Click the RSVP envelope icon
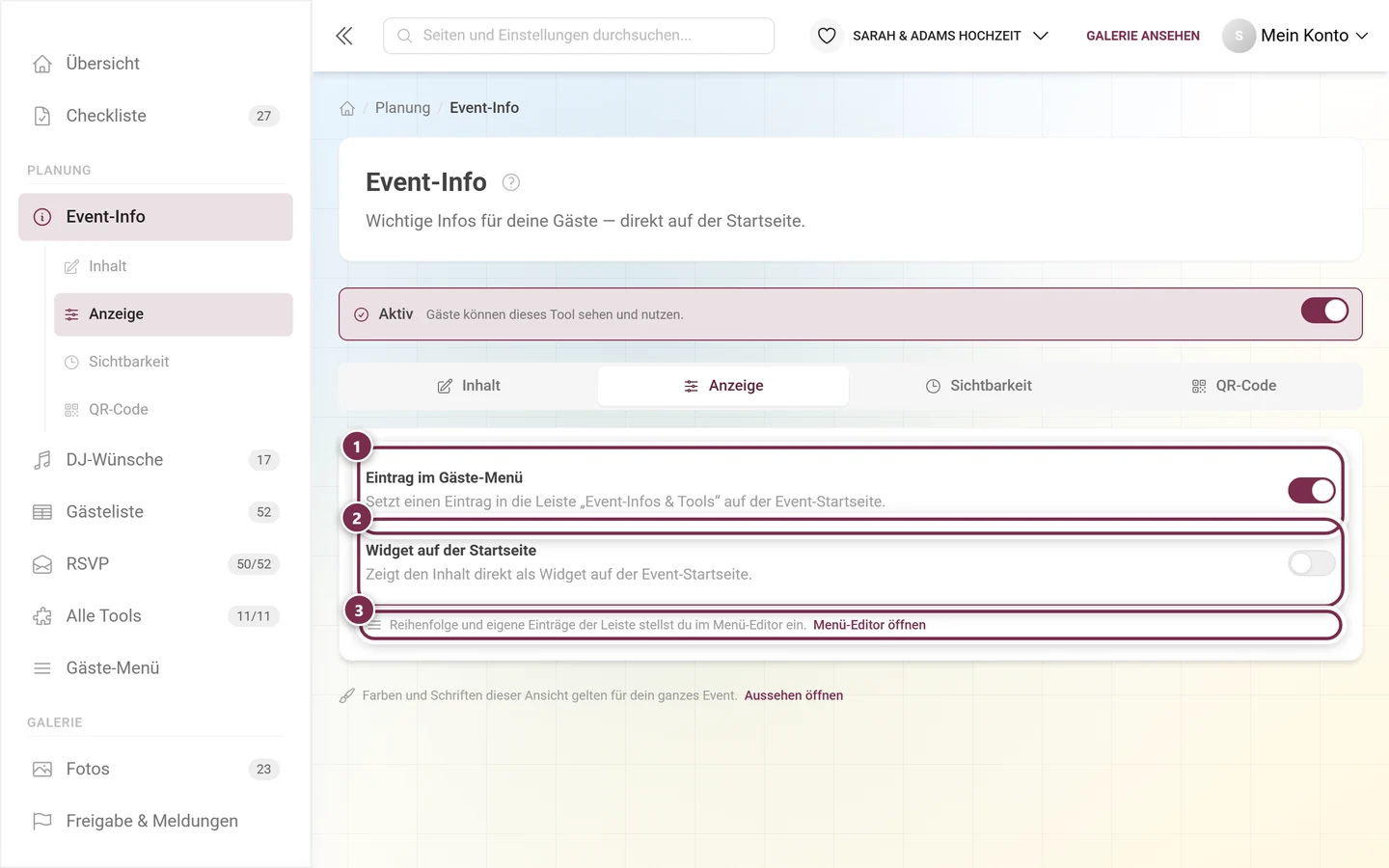Viewport: 1389px width, 868px height. coord(42,564)
